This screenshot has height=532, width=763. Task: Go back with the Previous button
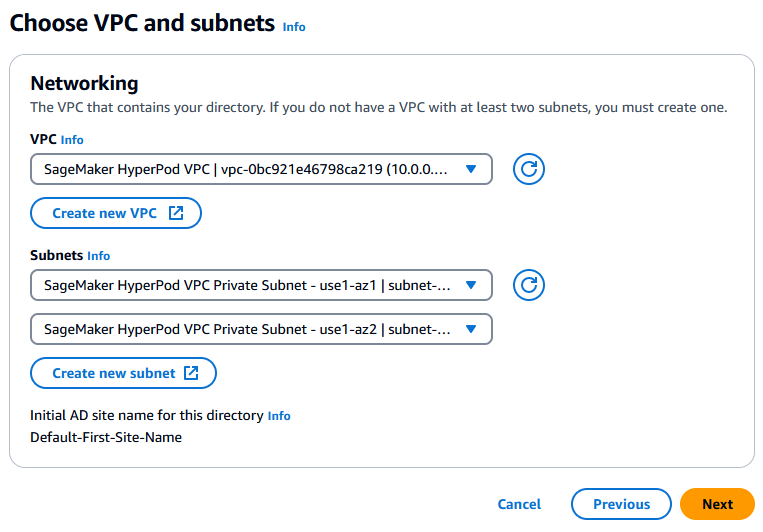pos(621,504)
